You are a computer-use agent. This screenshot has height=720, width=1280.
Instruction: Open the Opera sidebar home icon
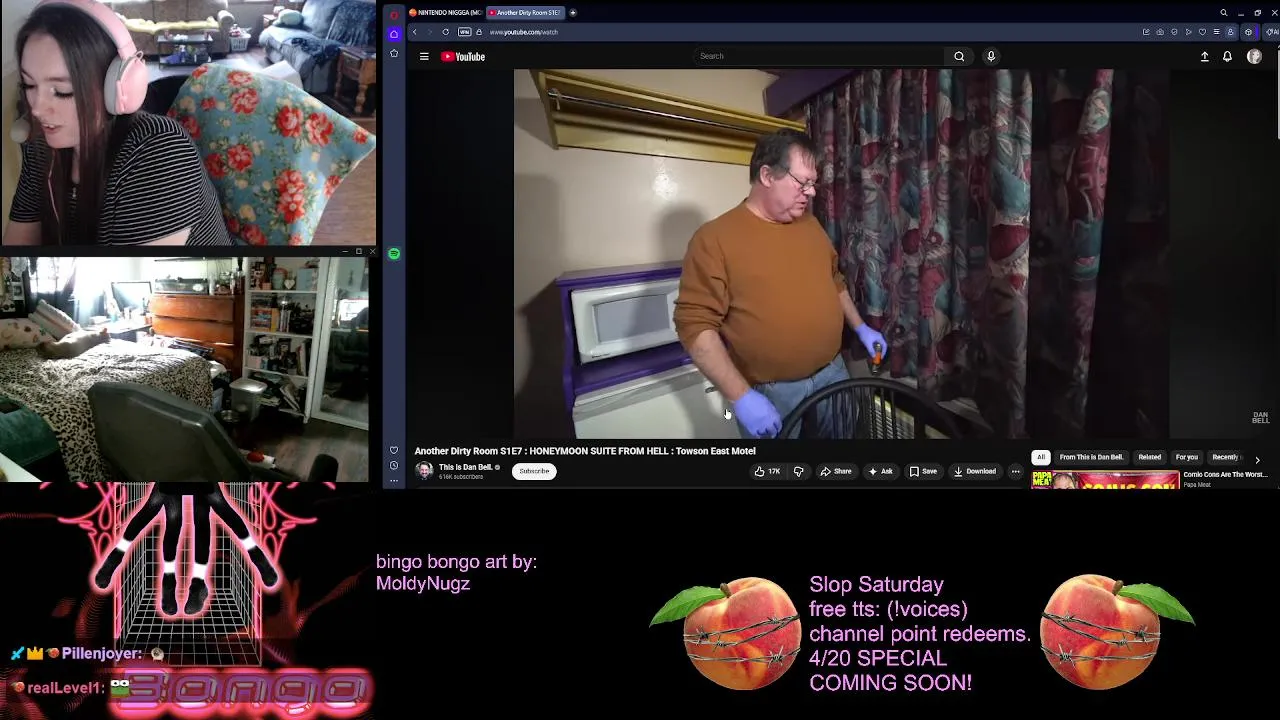pyautogui.click(x=394, y=34)
